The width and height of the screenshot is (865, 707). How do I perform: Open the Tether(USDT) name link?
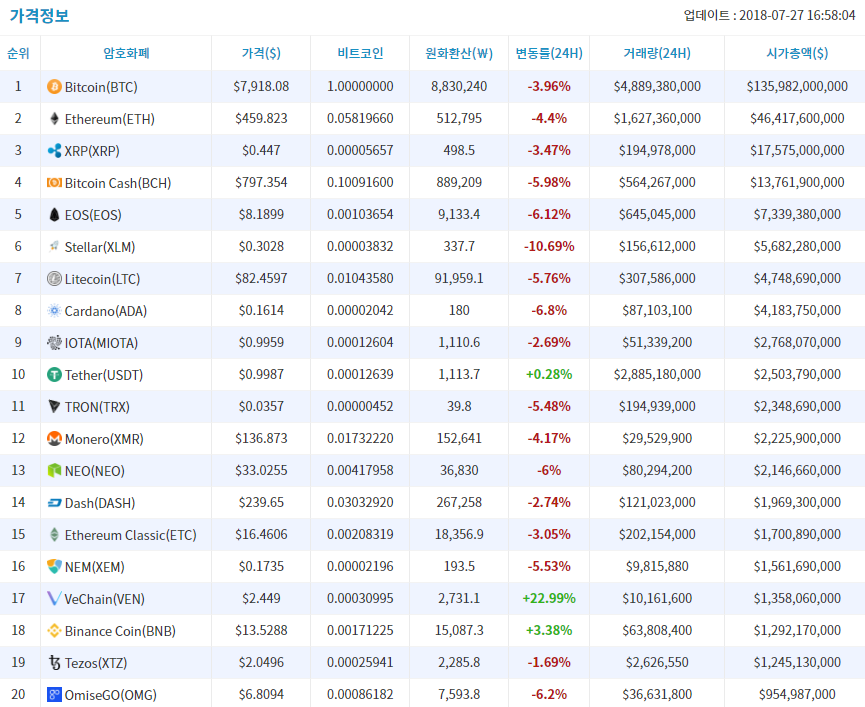pos(104,375)
